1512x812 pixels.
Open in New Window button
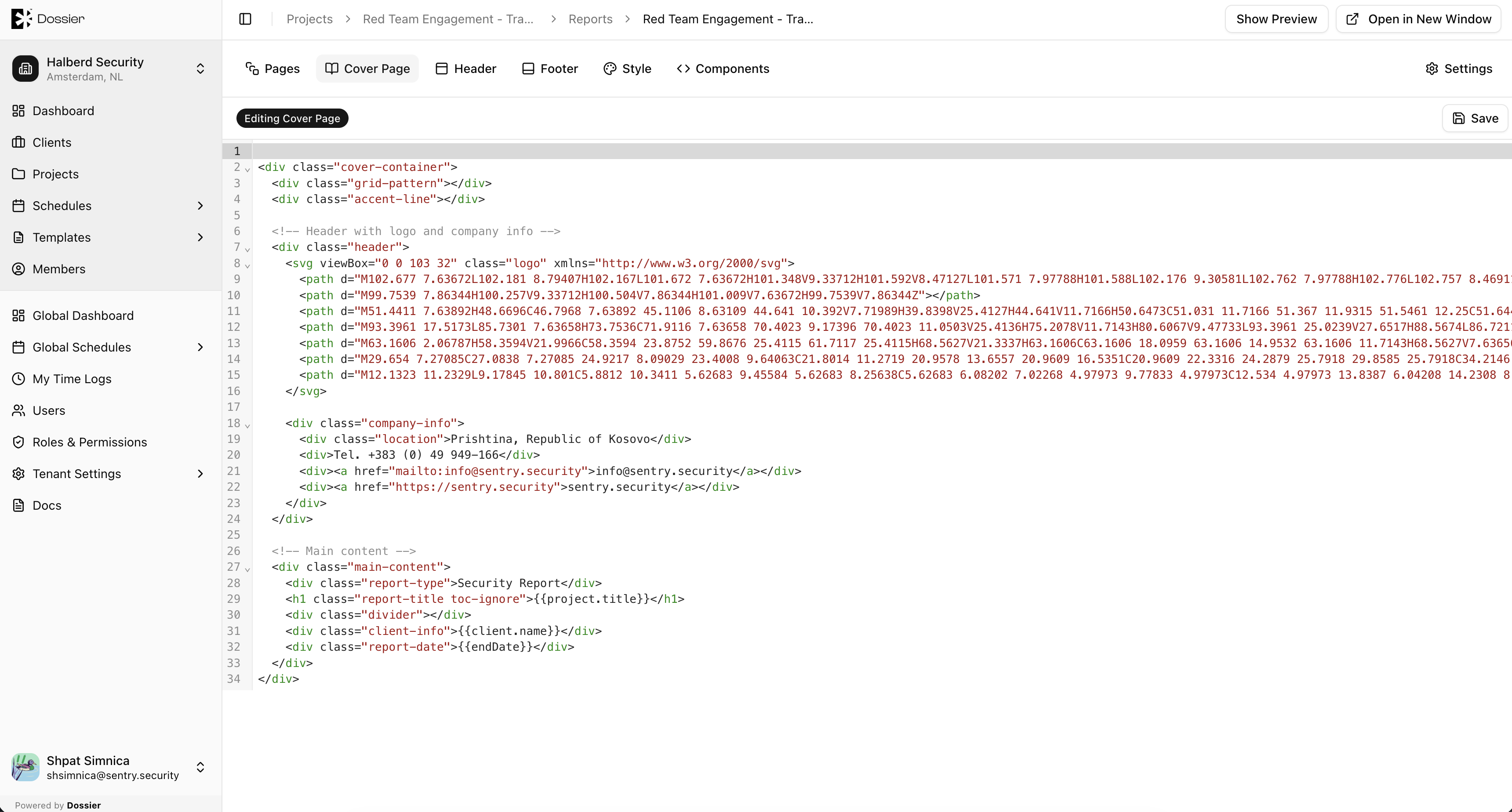coord(1419,19)
